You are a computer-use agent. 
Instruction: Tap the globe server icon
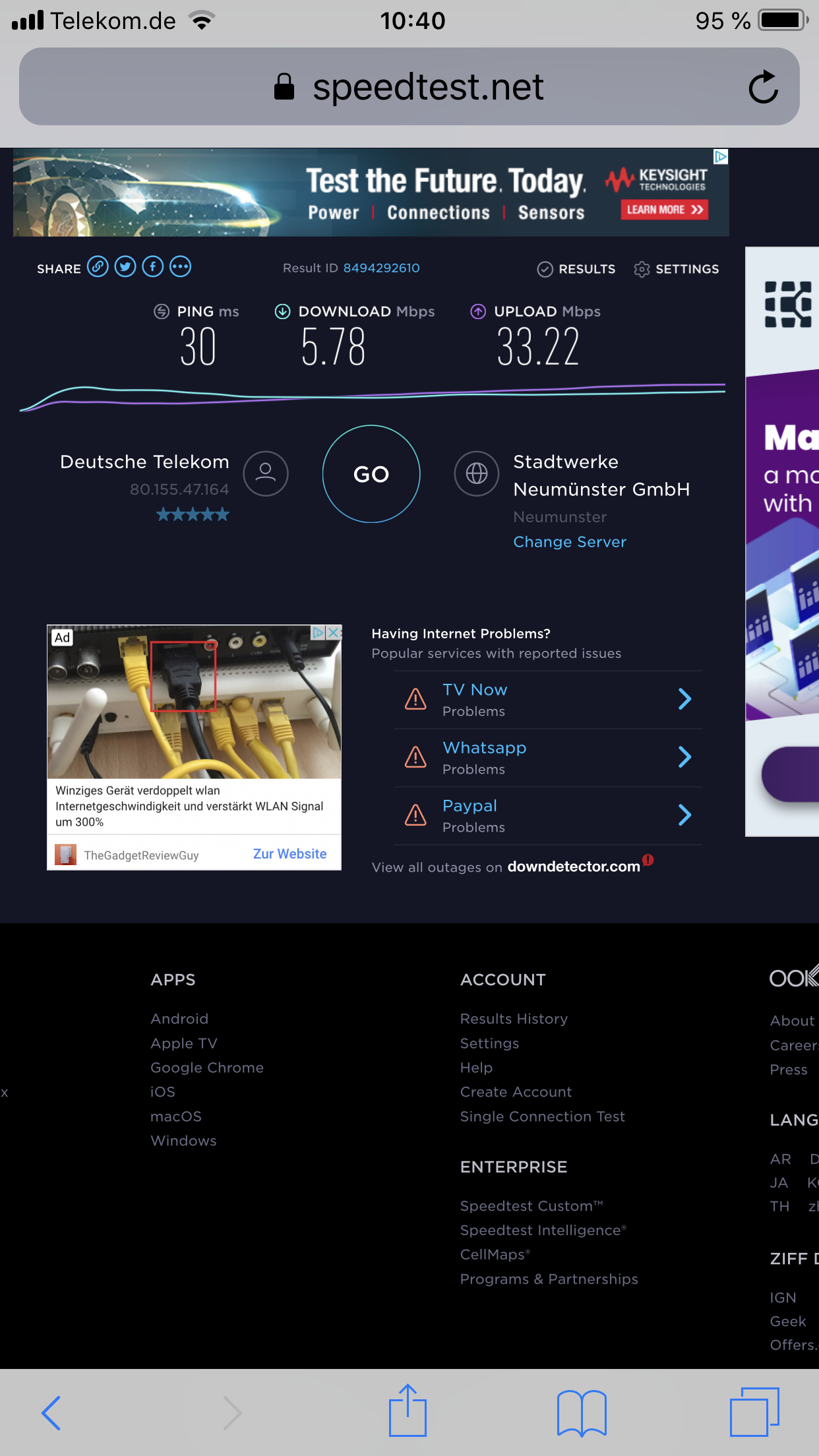coord(477,473)
